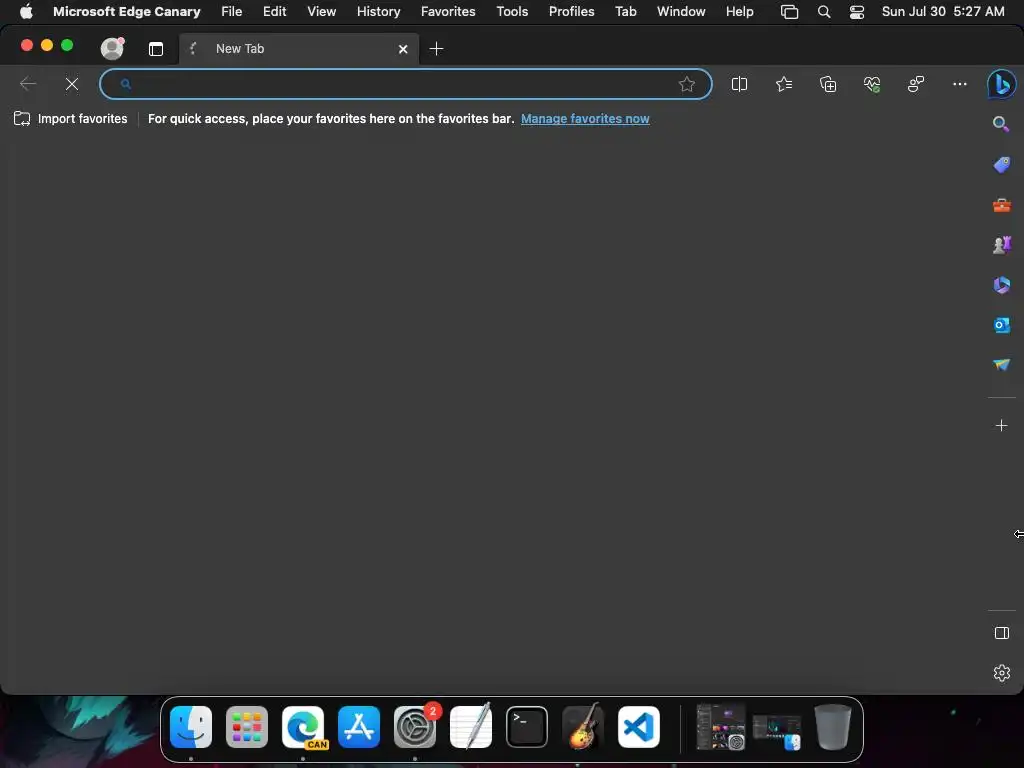This screenshot has width=1024, height=768.
Task: Open the Collections button
Action: (827, 84)
